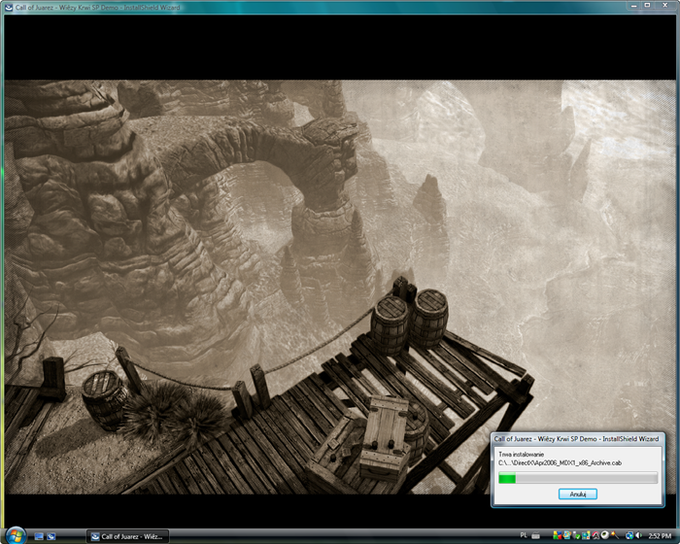Click the Archive.cab file path text
Screen dimensions: 680x544
(x=560, y=463)
